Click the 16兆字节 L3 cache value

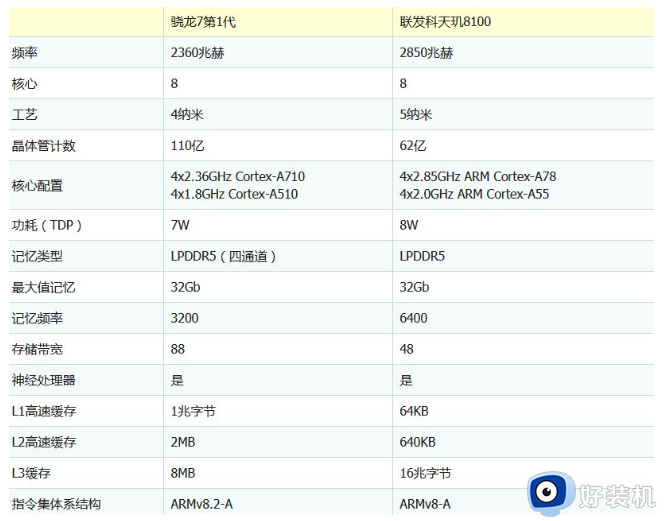click(x=425, y=473)
